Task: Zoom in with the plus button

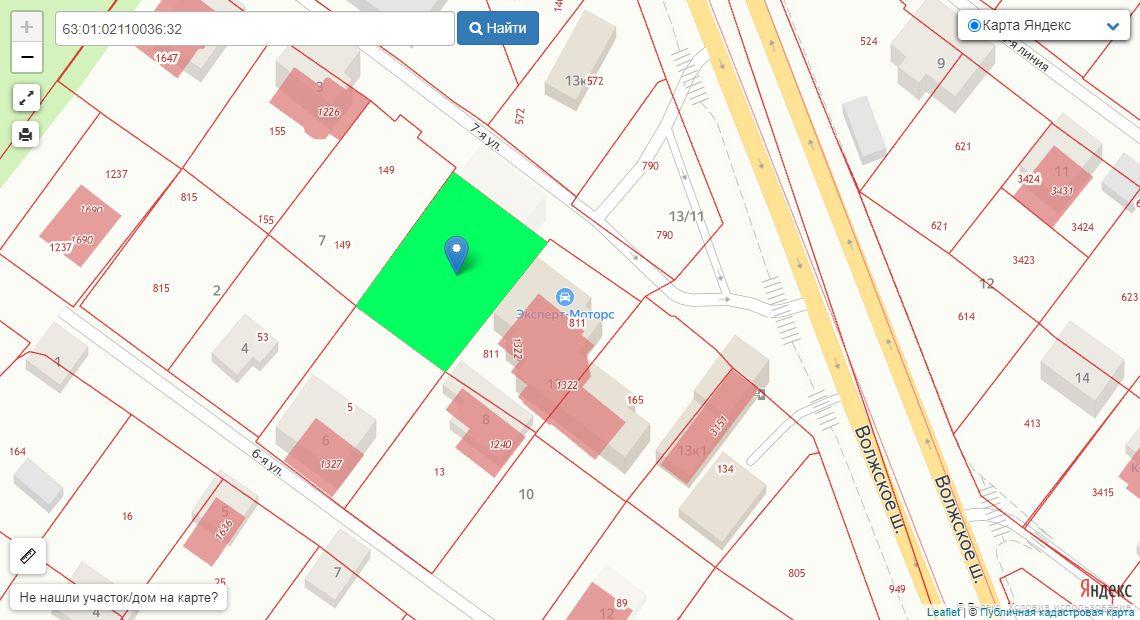Action: [x=26, y=28]
